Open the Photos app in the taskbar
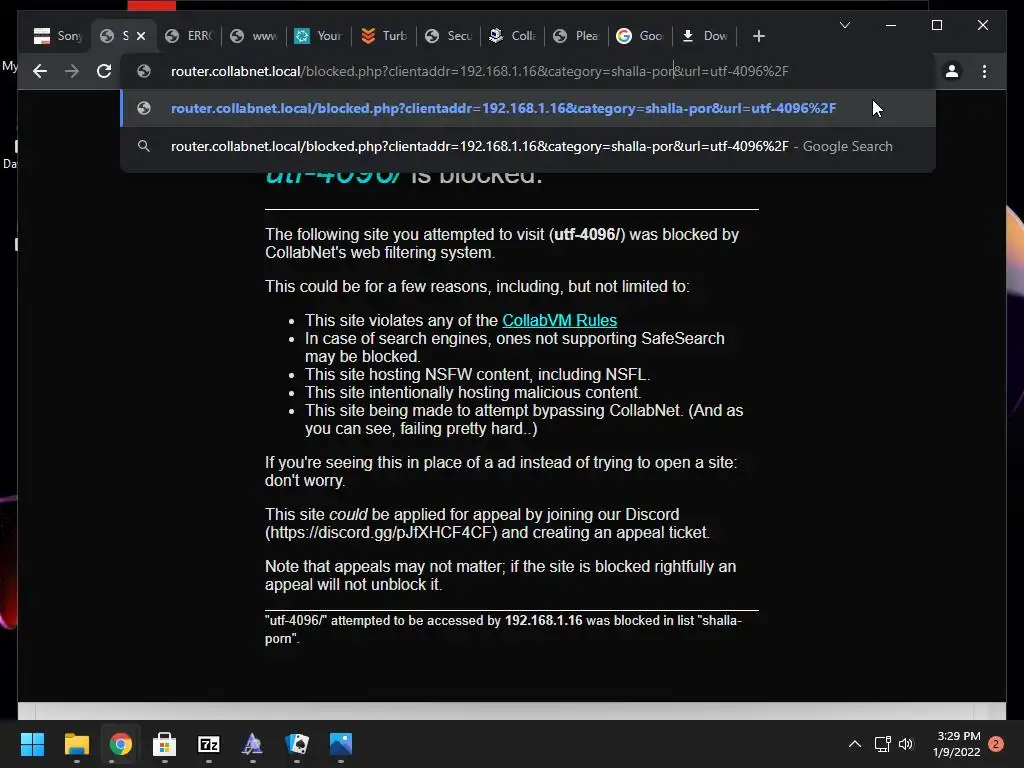Viewport: 1024px width, 768px height. click(340, 744)
